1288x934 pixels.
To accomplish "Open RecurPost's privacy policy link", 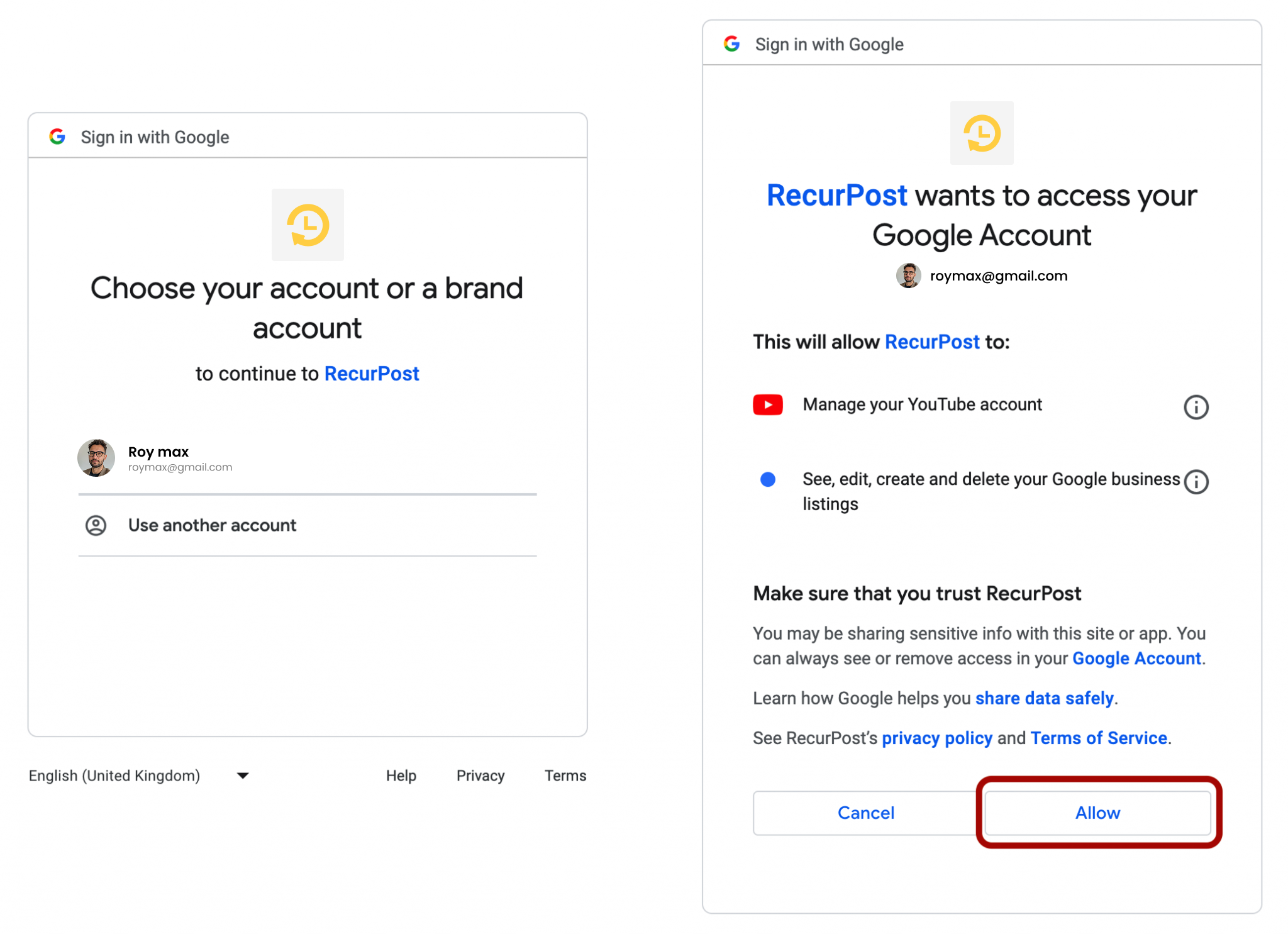I will pos(937,738).
